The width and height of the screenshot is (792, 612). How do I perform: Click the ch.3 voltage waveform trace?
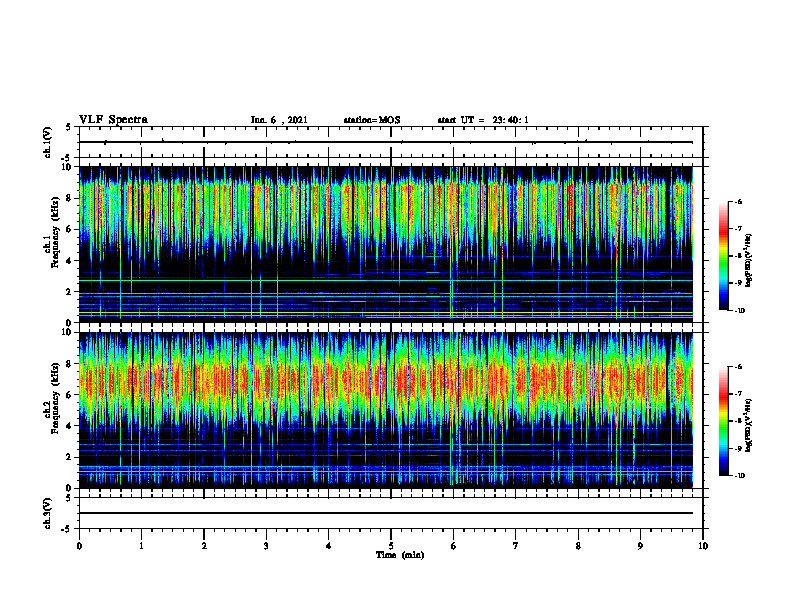coord(386,513)
